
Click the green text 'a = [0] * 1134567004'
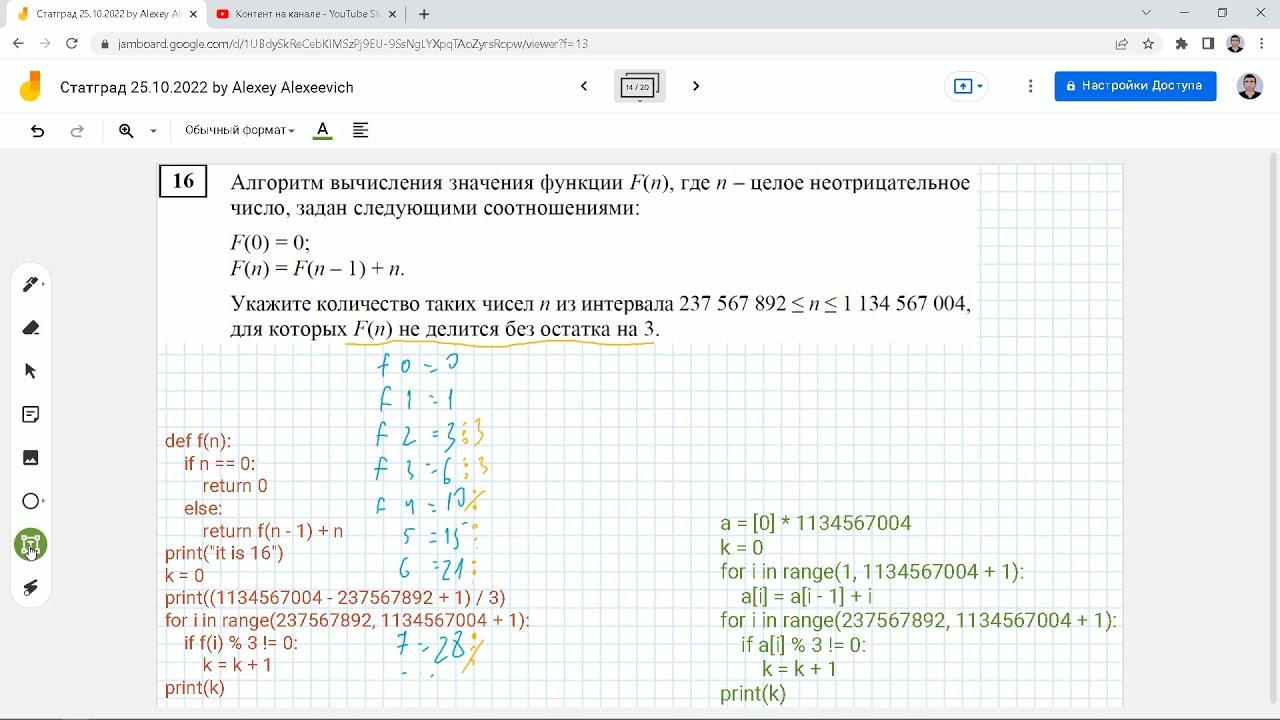pyautogui.click(x=816, y=523)
